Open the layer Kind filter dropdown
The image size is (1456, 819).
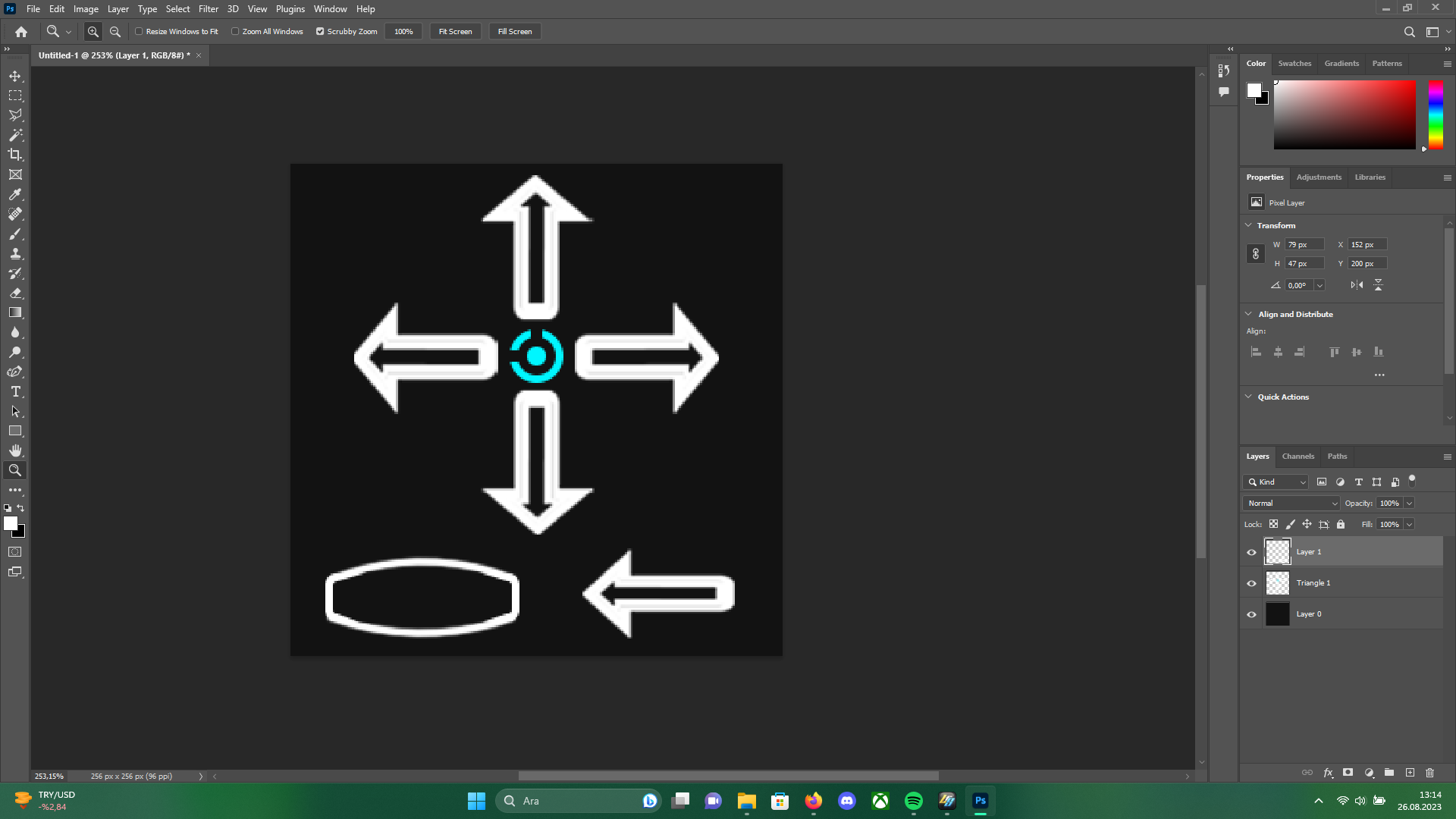[1276, 482]
